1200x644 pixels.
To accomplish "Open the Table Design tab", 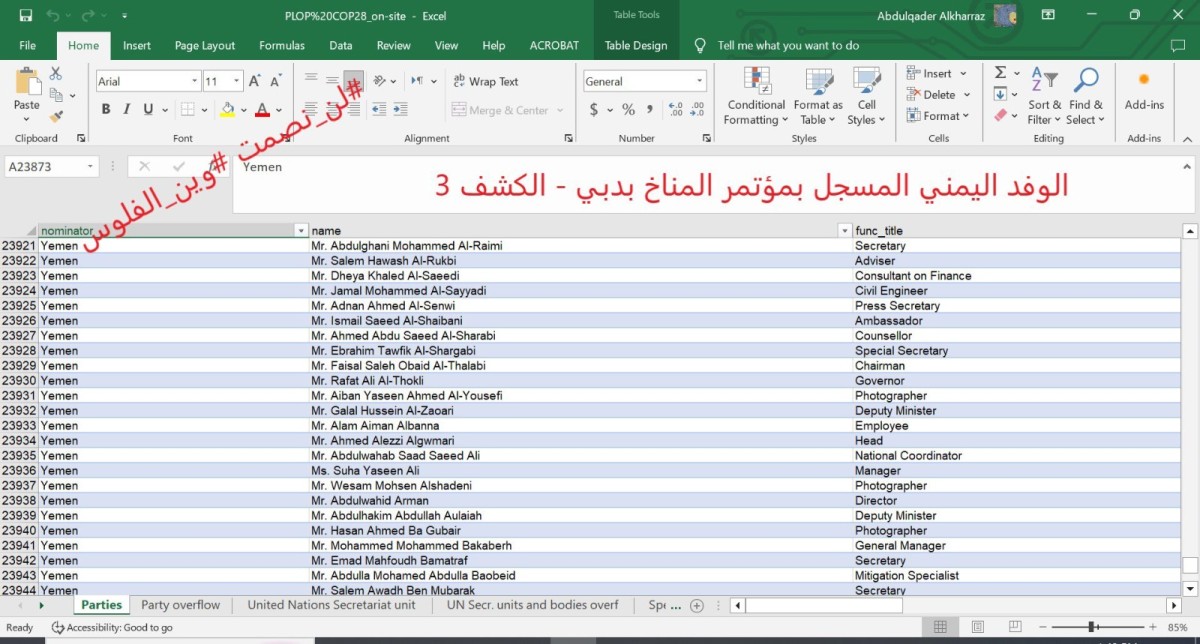I will (x=636, y=45).
